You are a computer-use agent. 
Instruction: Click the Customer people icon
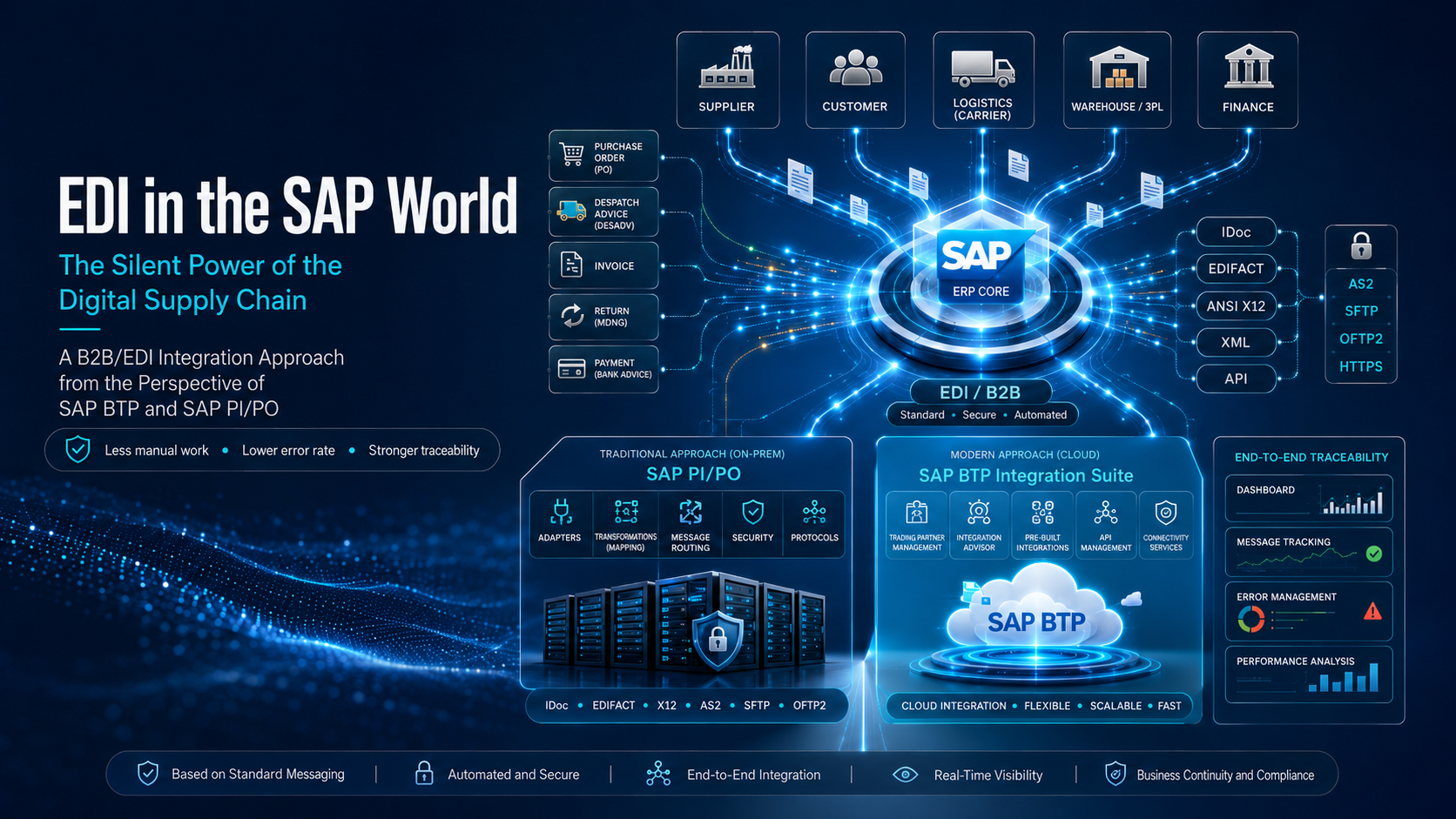point(855,68)
